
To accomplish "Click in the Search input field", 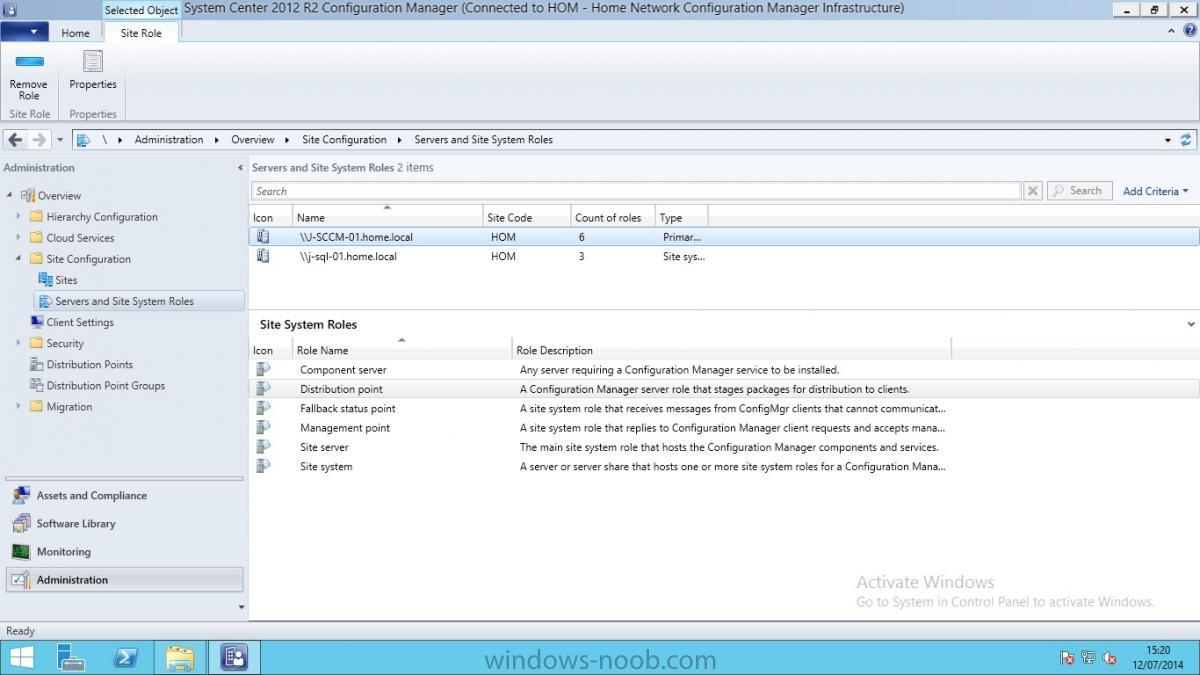I will coord(636,191).
